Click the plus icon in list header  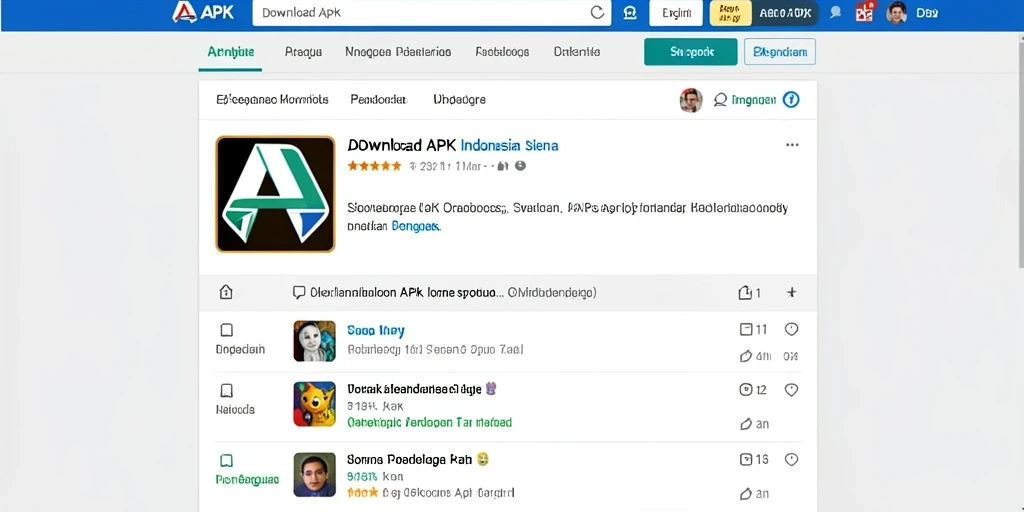click(792, 293)
